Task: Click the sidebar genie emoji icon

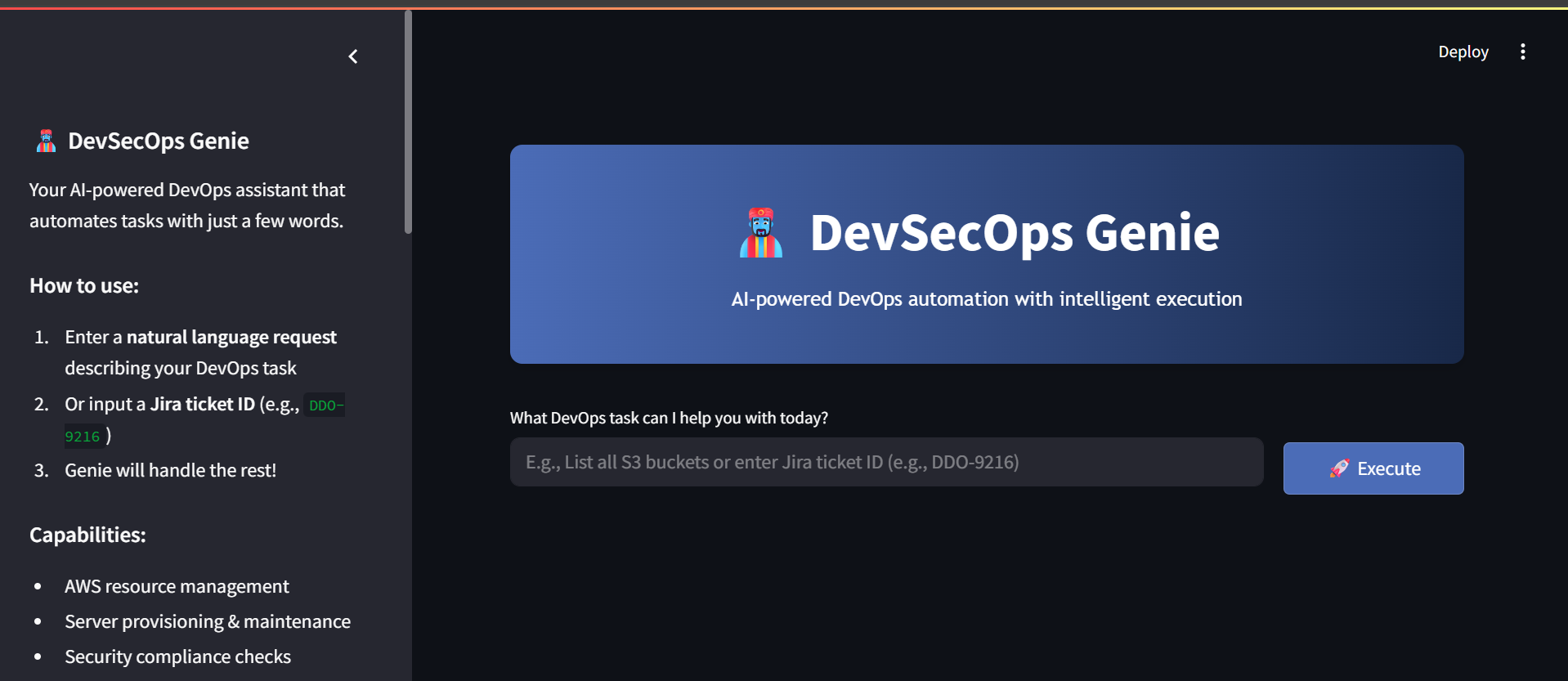Action: click(47, 141)
